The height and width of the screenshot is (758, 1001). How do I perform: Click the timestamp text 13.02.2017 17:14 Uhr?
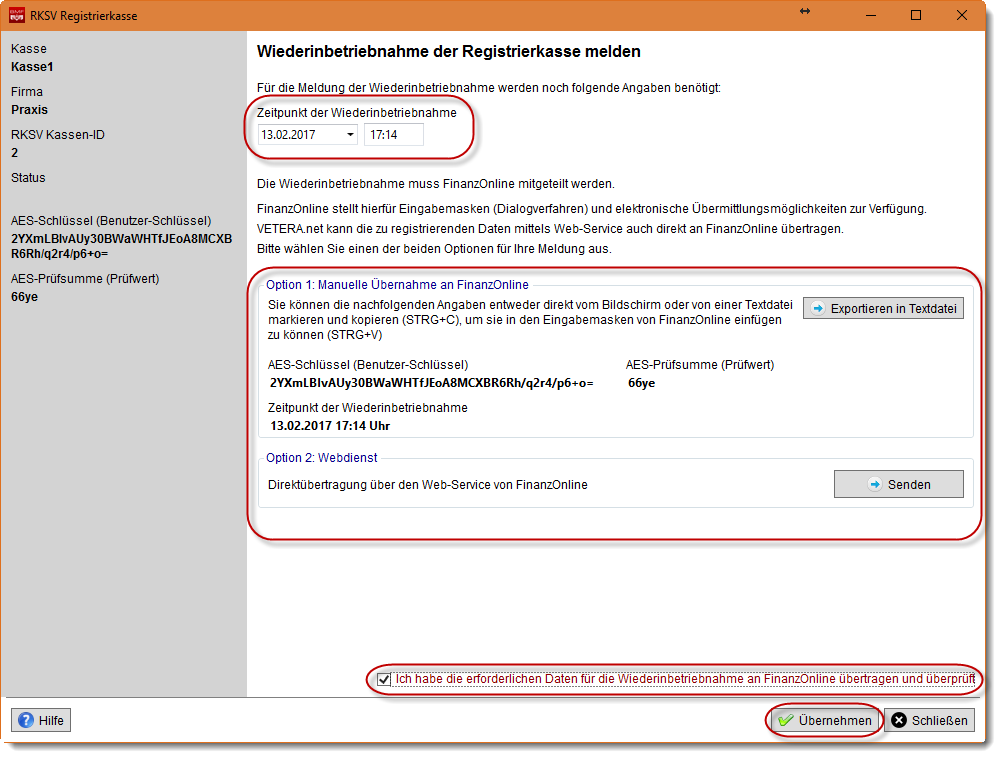(330, 426)
